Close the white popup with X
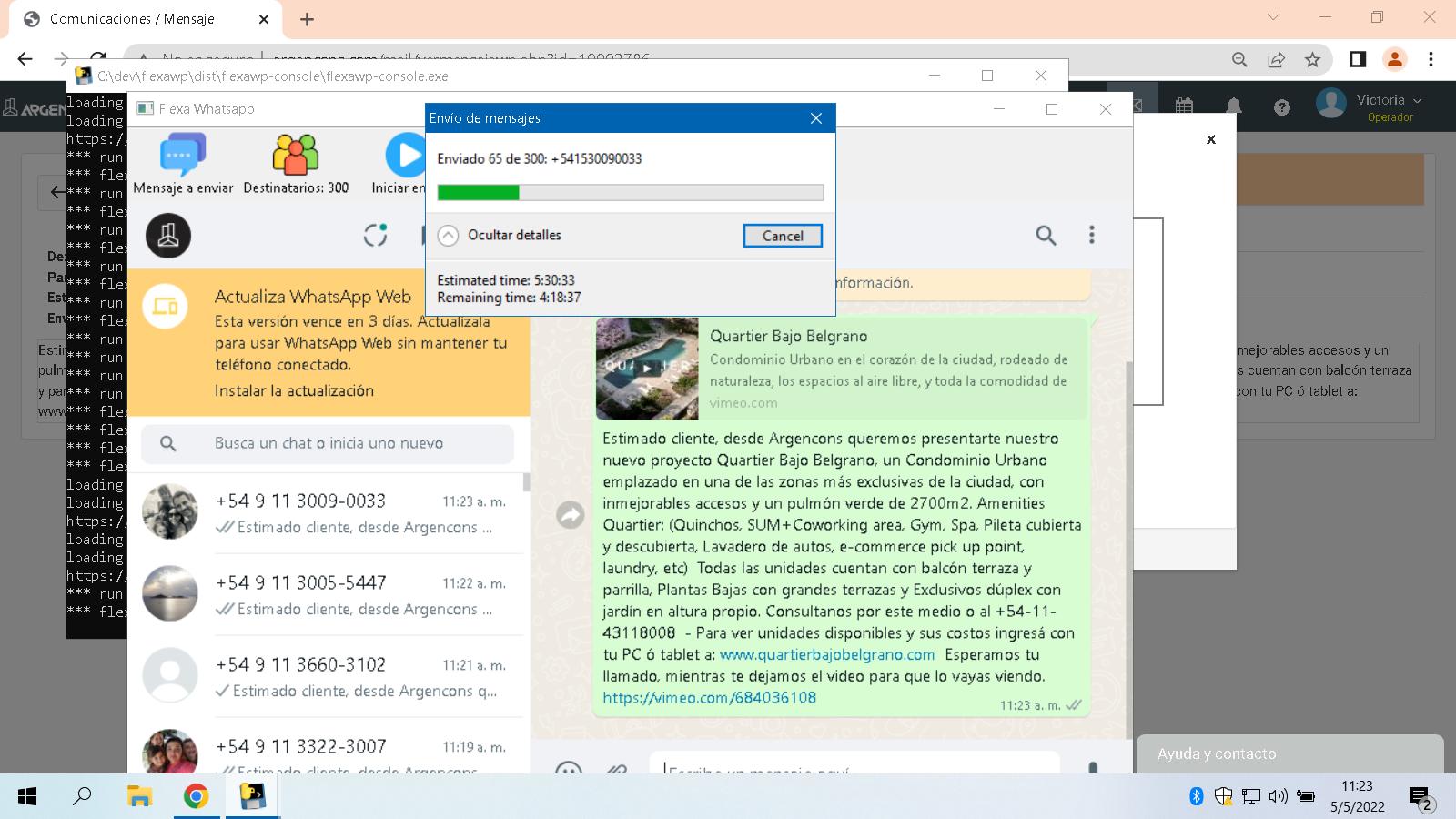 (1211, 139)
